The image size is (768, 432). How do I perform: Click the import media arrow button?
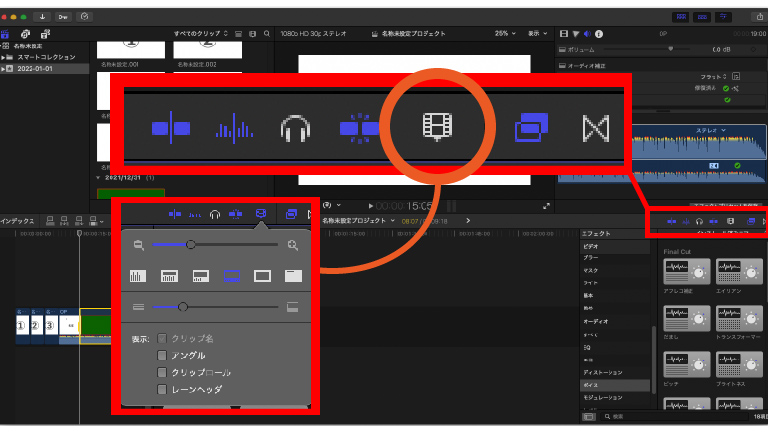pyautogui.click(x=43, y=17)
